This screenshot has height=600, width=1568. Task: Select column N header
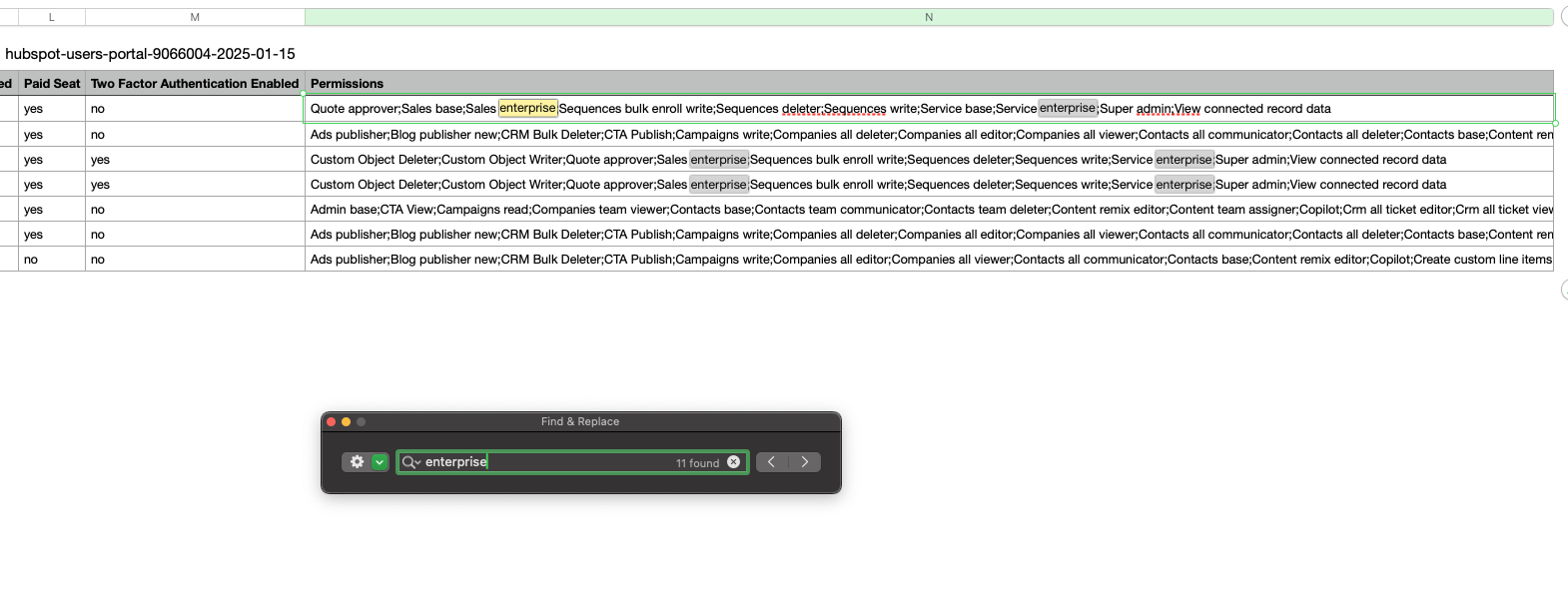pyautogui.click(x=929, y=17)
